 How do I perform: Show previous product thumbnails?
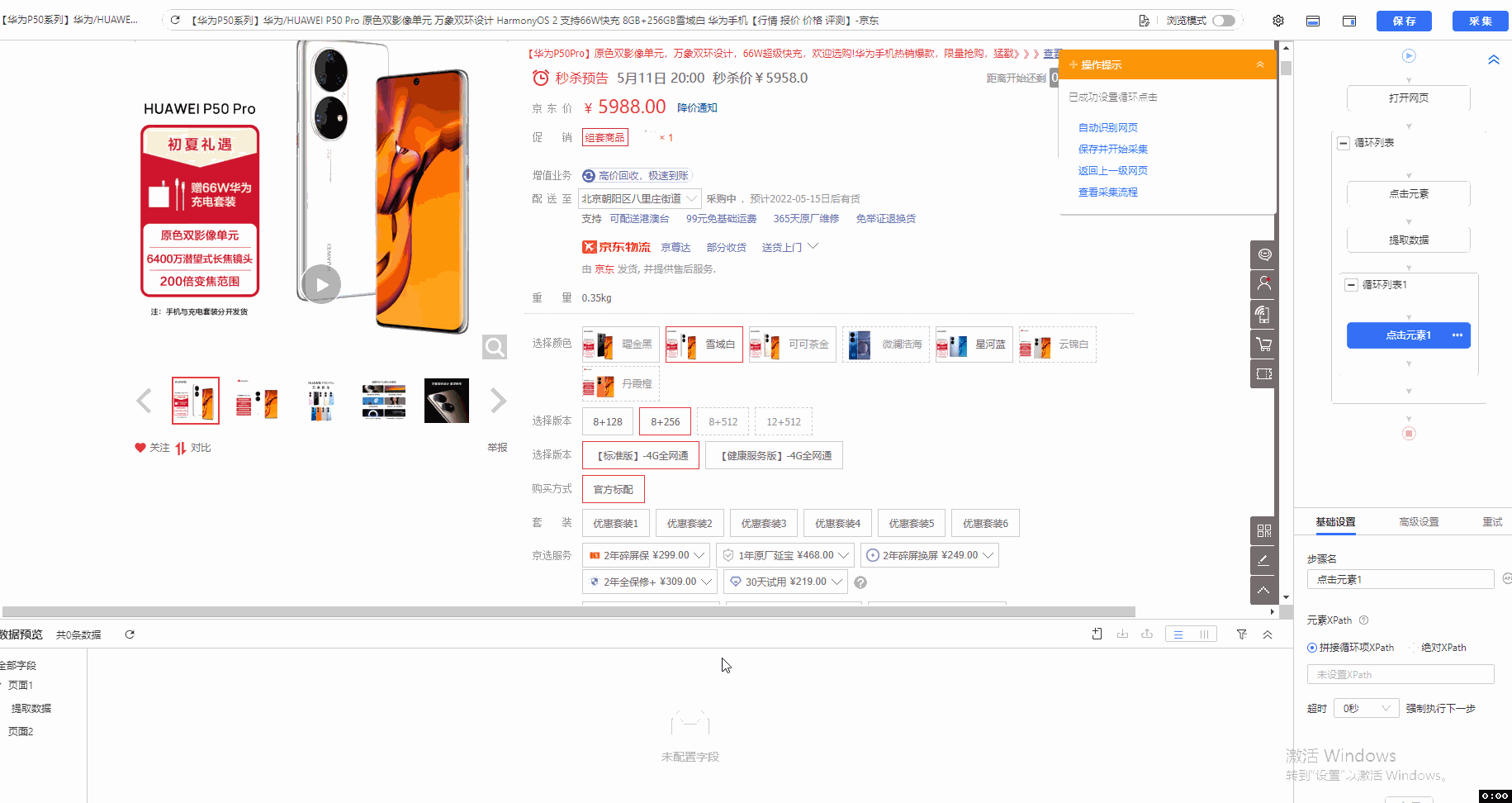pos(144,401)
